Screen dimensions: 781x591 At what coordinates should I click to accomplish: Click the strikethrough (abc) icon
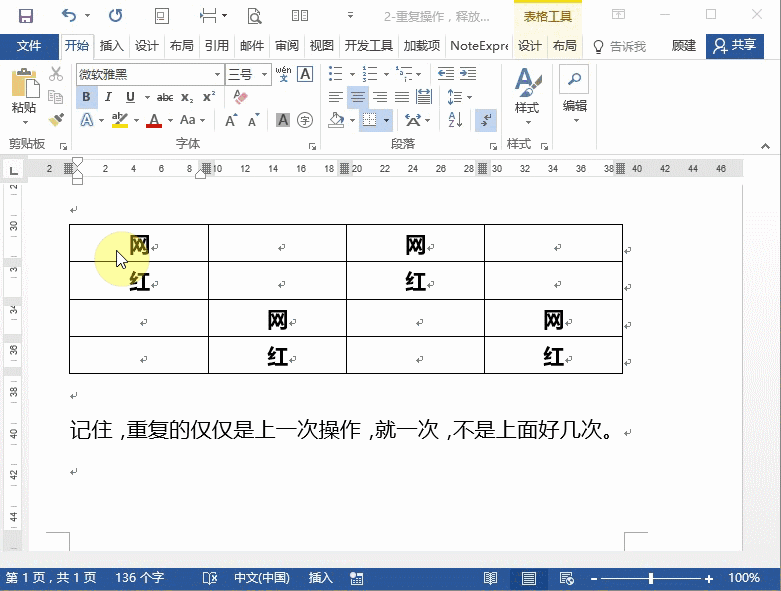pyautogui.click(x=165, y=97)
